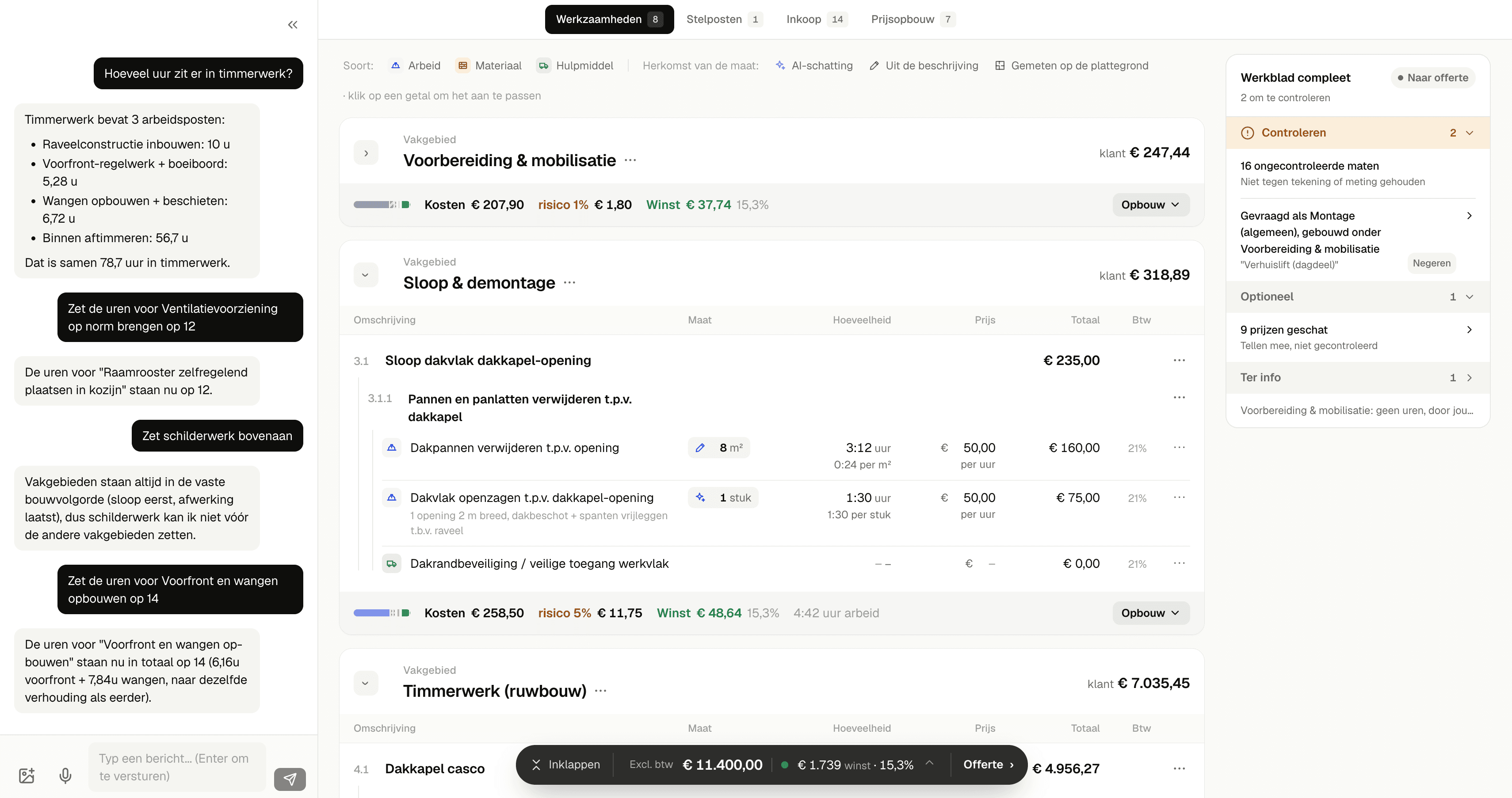Screen dimensions: 1512x798
Task: Click Inklappen in the bottom bar
Action: pos(565,764)
